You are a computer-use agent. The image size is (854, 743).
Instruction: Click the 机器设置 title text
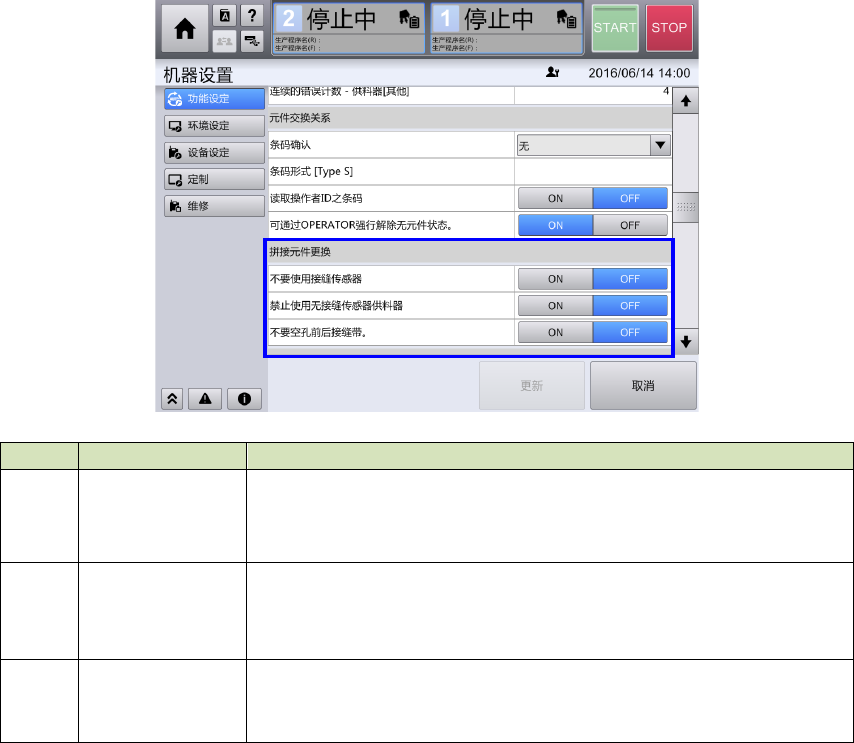click(x=198, y=74)
